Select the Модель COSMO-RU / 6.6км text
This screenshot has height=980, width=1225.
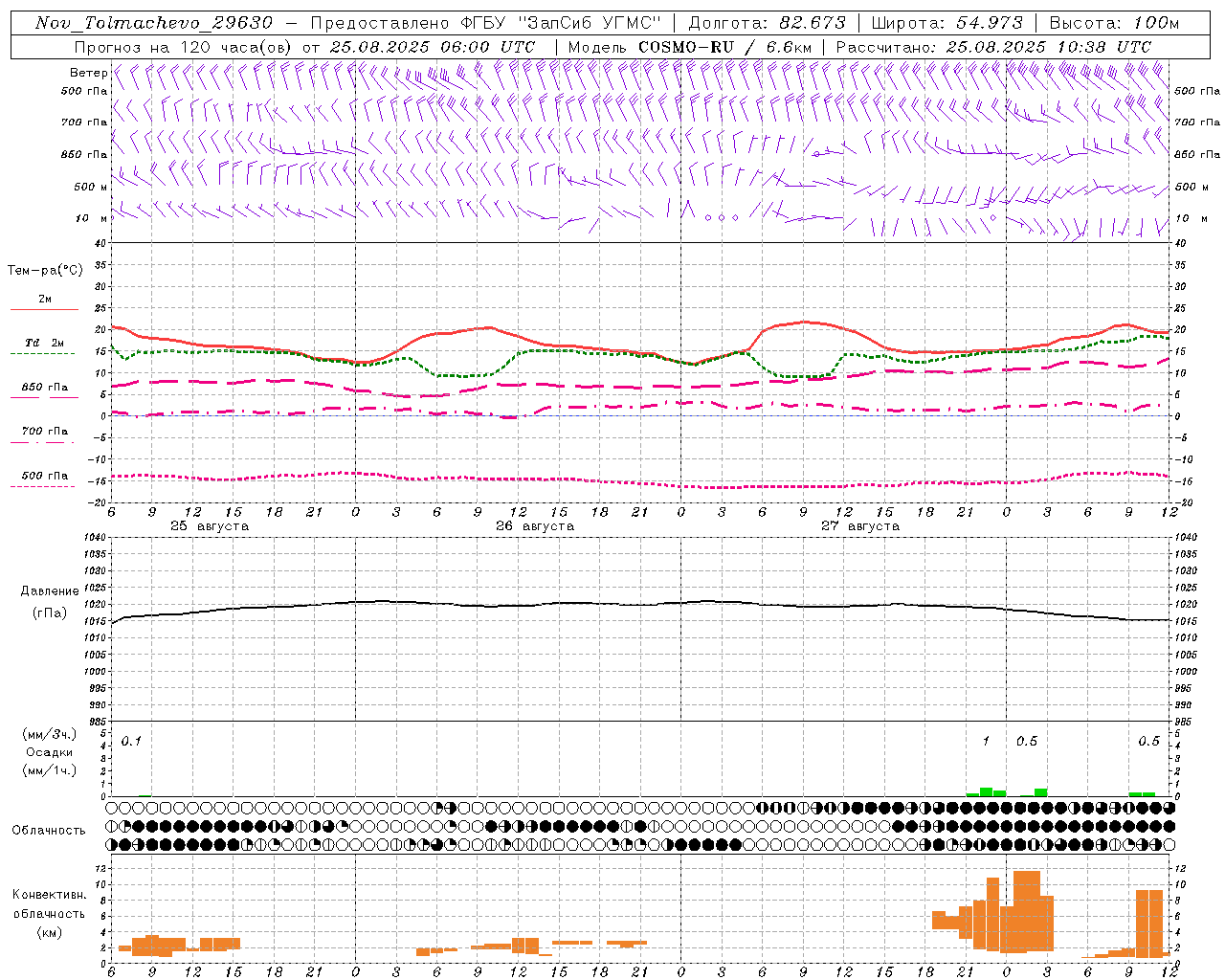[690, 47]
